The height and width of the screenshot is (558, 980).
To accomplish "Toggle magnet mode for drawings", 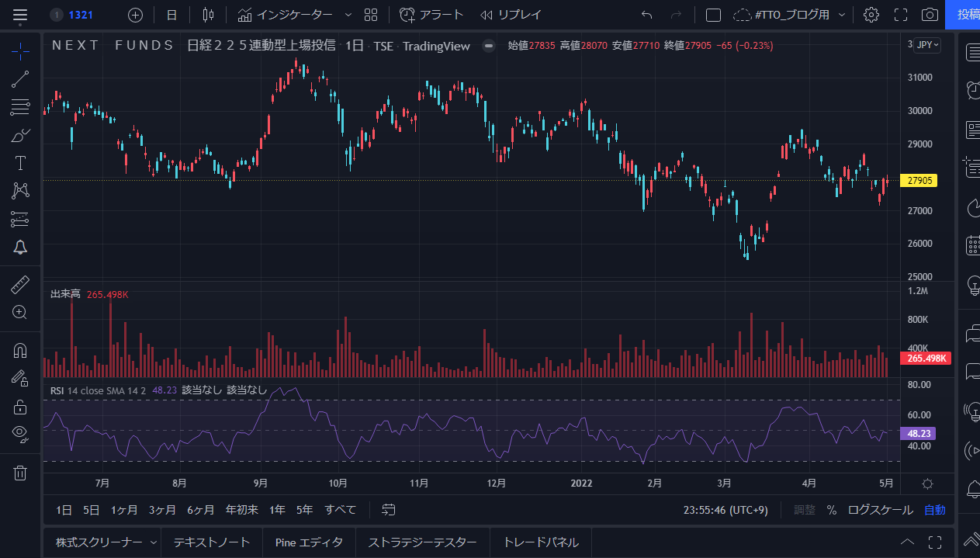I will 20,351.
